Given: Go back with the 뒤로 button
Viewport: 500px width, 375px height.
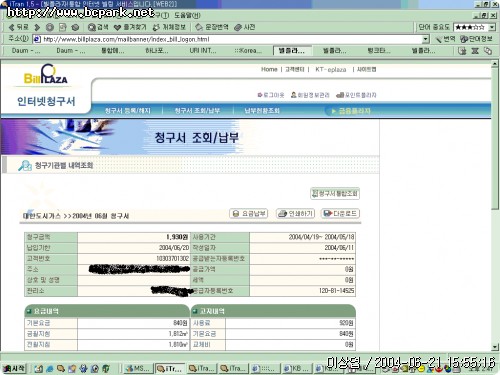Looking at the screenshot, I should [19, 27].
